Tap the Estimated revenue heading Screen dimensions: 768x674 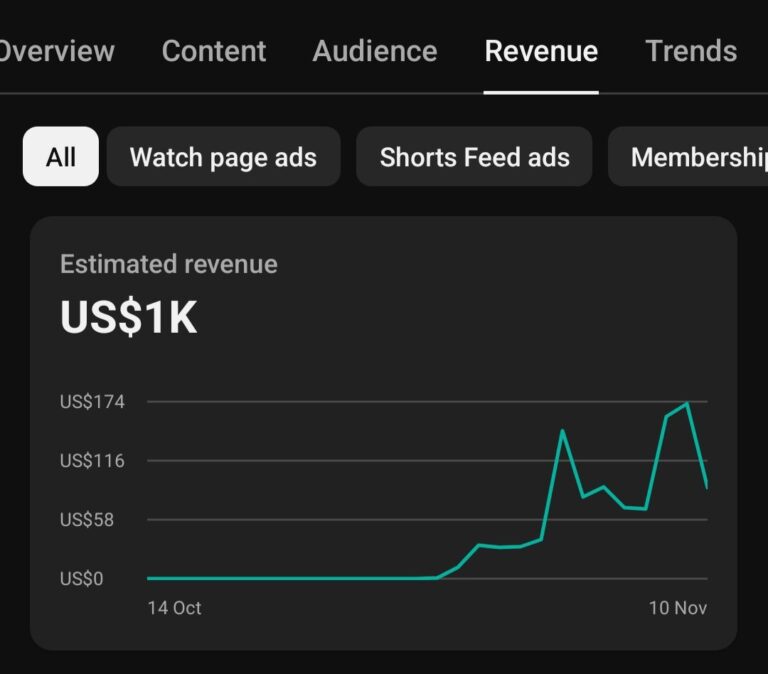(x=169, y=264)
